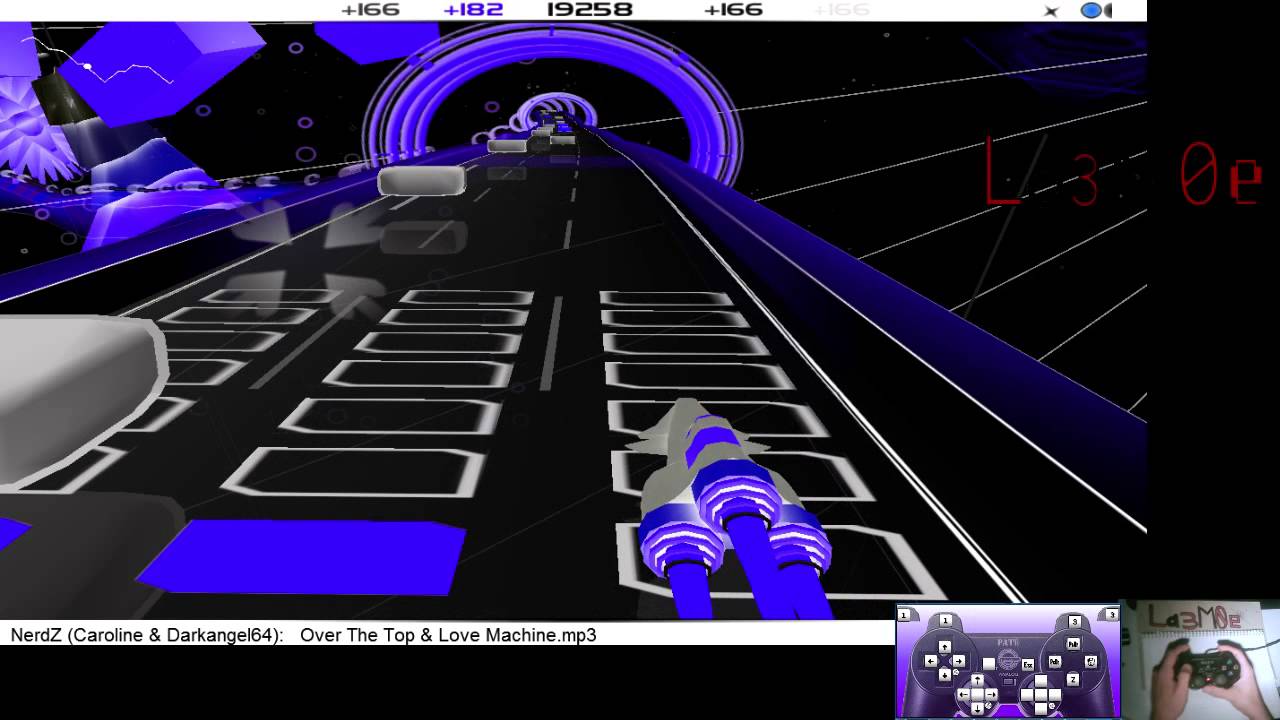
Task: Click the Z face button on controller overlay
Action: 1073,680
